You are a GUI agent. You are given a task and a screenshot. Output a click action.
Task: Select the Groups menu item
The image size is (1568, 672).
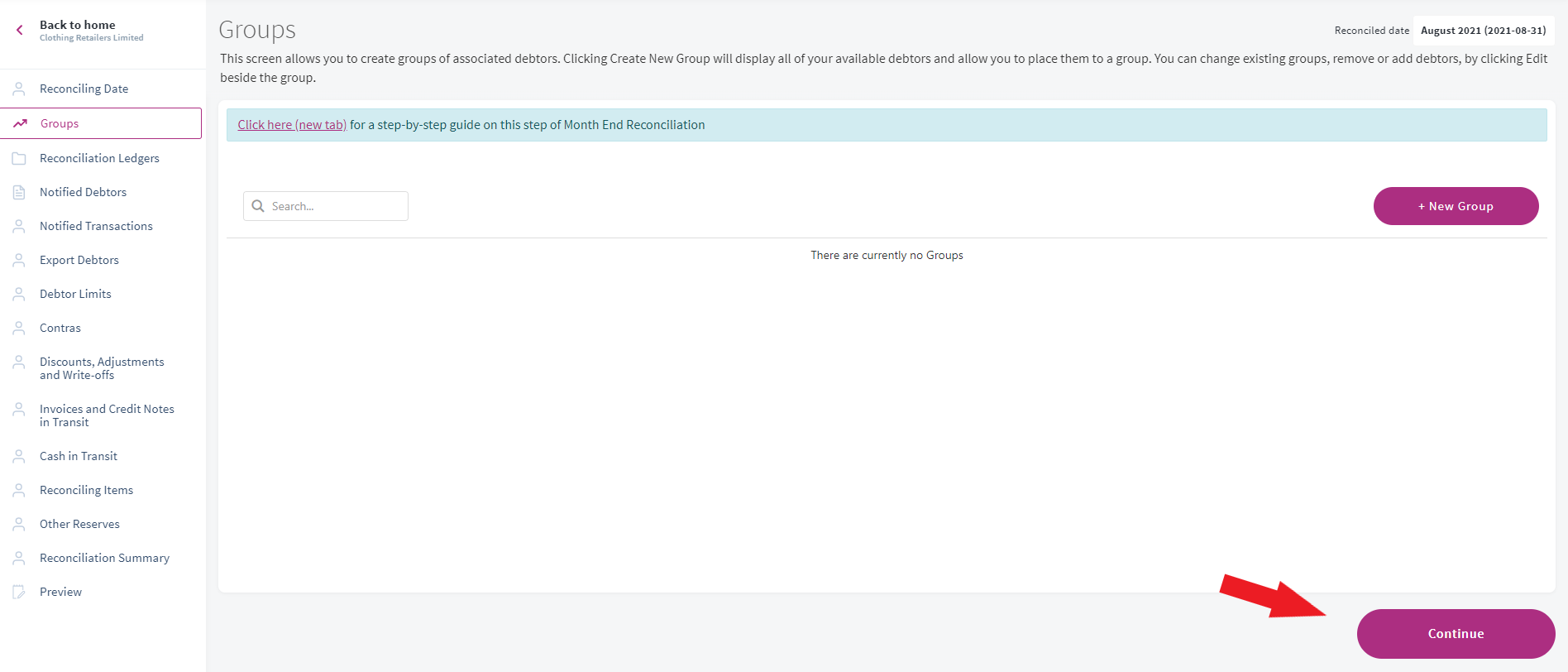click(x=101, y=123)
